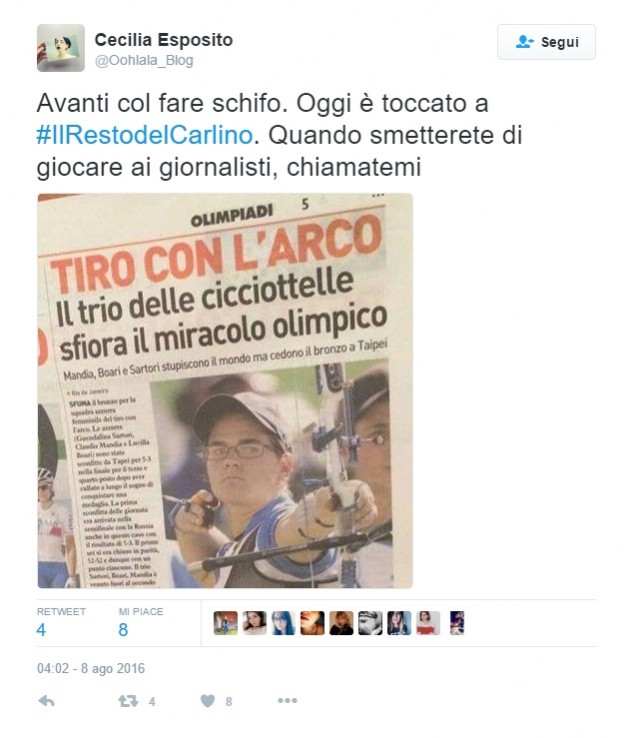Viewport: 630px width, 738px height.
Task: Open the blue-haired liker avatar
Action: 283,623
